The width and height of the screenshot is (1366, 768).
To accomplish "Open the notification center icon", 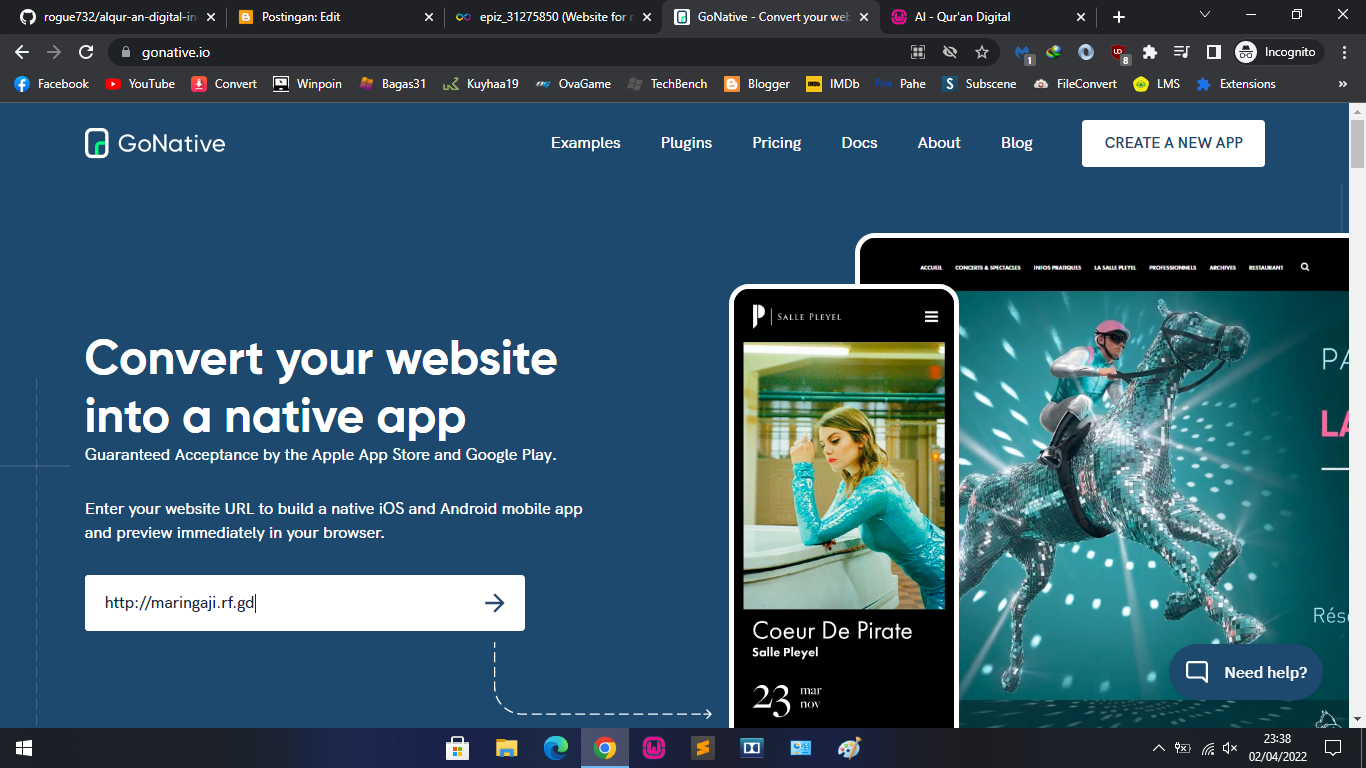I will click(1332, 748).
